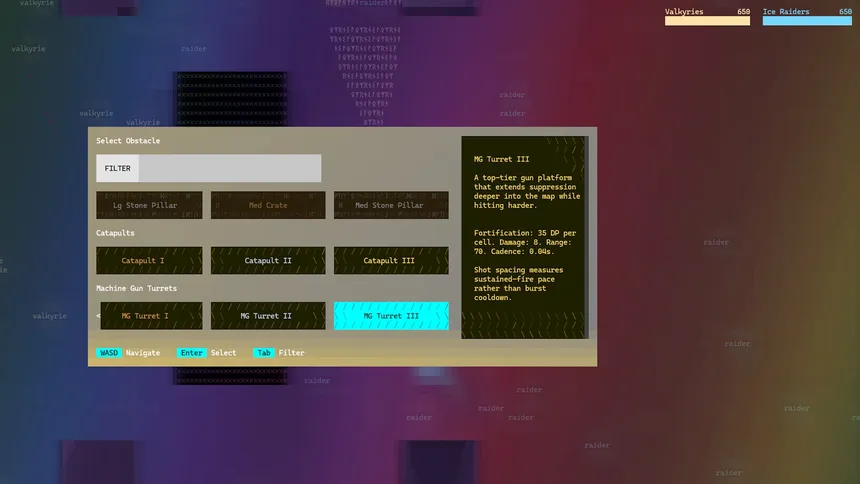Select the MG Turret II tile

(x=268, y=316)
